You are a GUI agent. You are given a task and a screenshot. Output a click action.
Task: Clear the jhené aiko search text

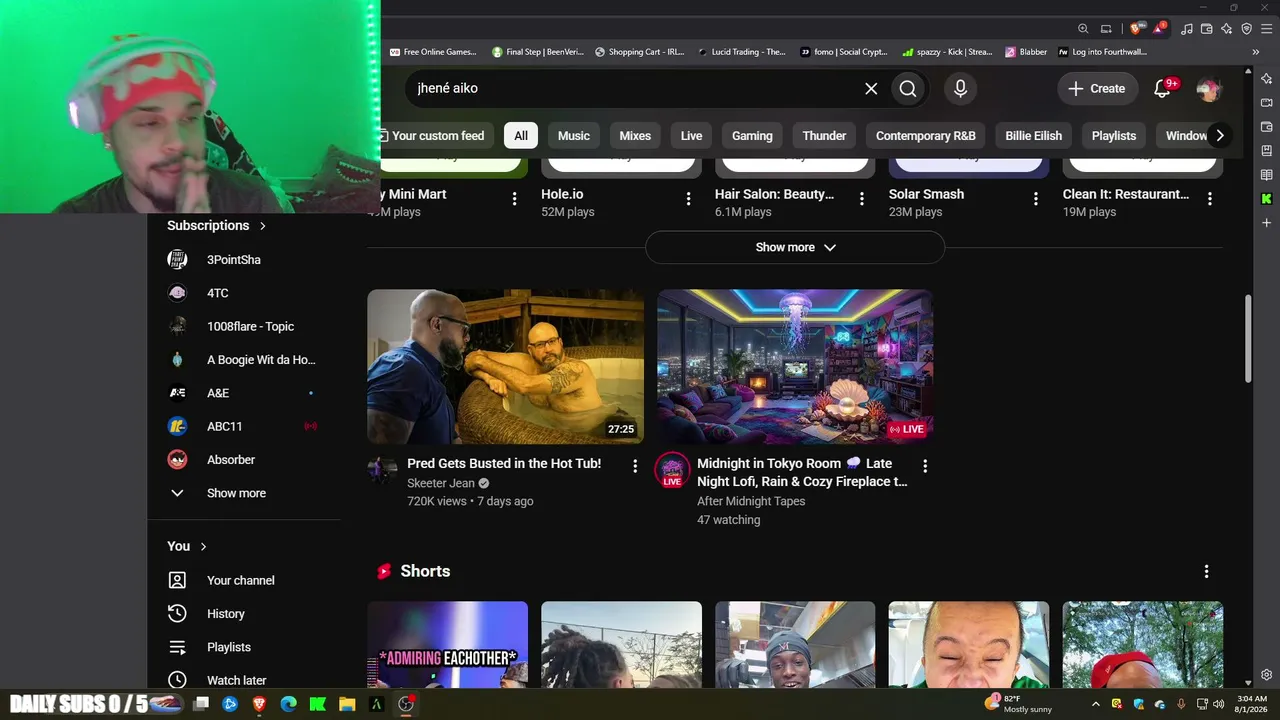871,89
